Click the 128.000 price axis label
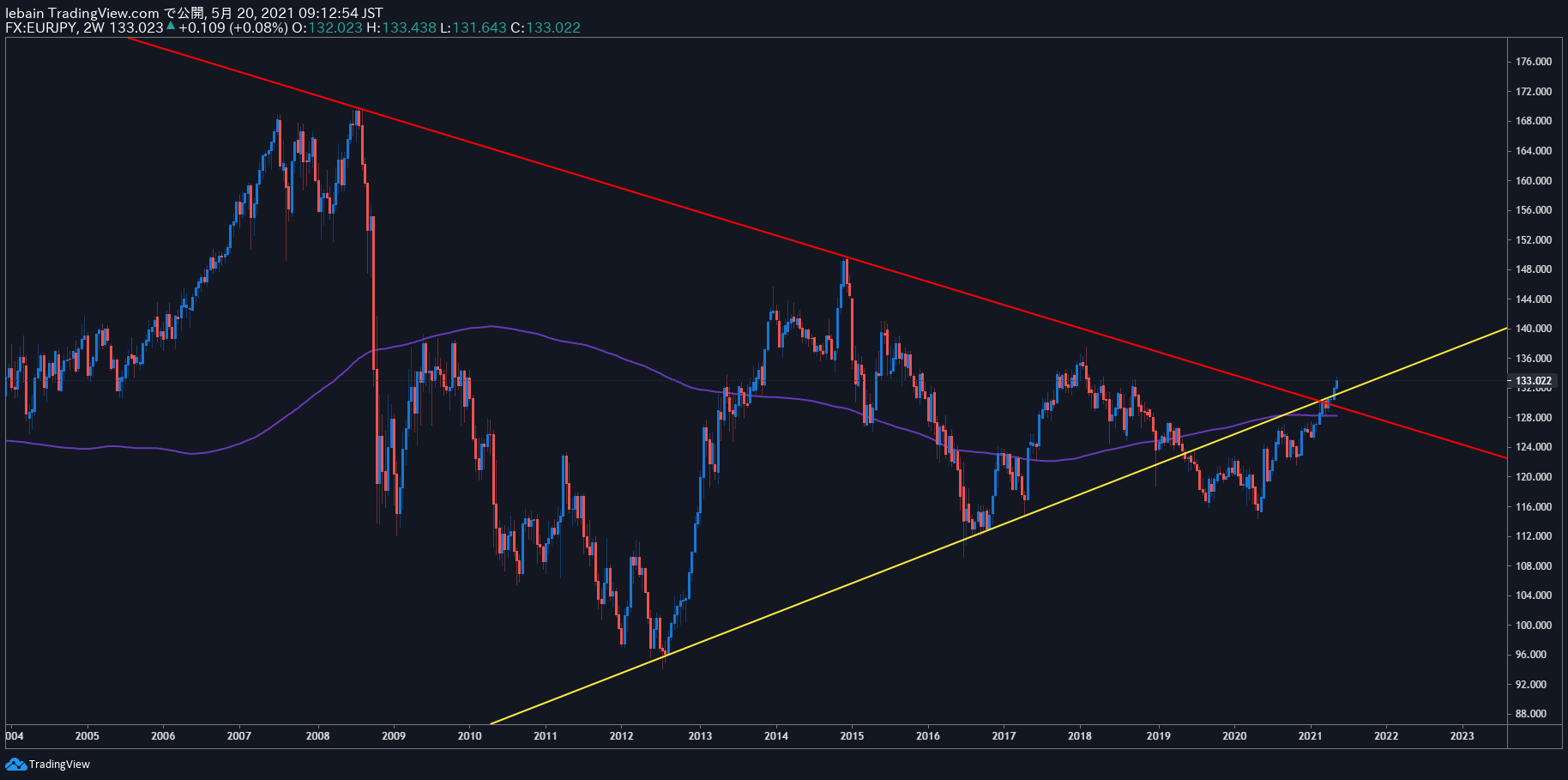Image resolution: width=1568 pixels, height=780 pixels. [1534, 418]
